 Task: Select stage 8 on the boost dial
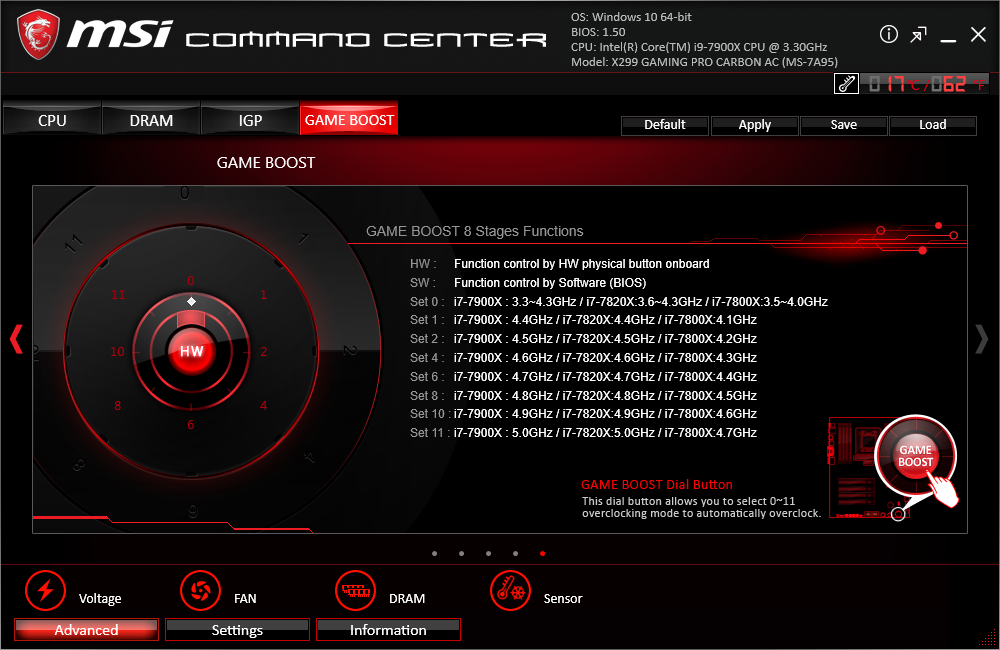click(x=117, y=406)
